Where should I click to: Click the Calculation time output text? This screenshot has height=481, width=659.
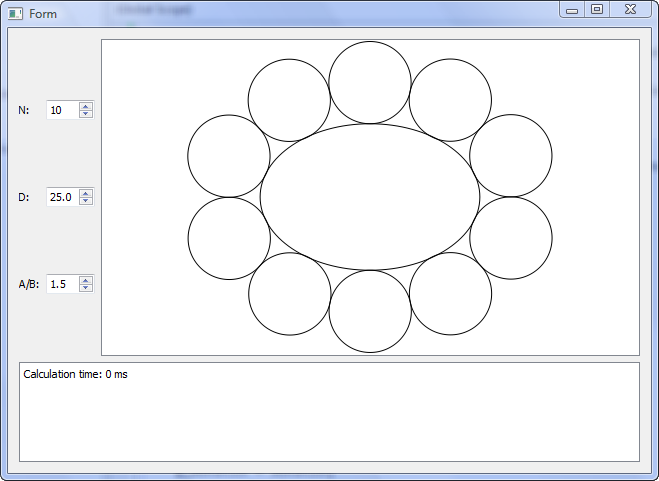pyautogui.click(x=75, y=374)
